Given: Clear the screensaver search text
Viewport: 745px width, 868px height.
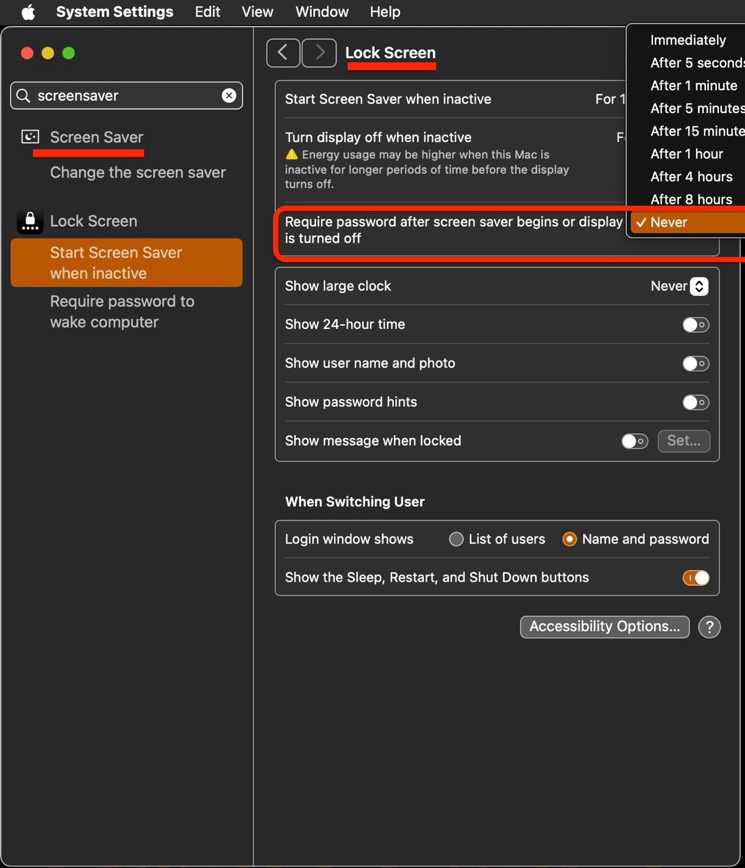Looking at the screenshot, I should pos(229,96).
